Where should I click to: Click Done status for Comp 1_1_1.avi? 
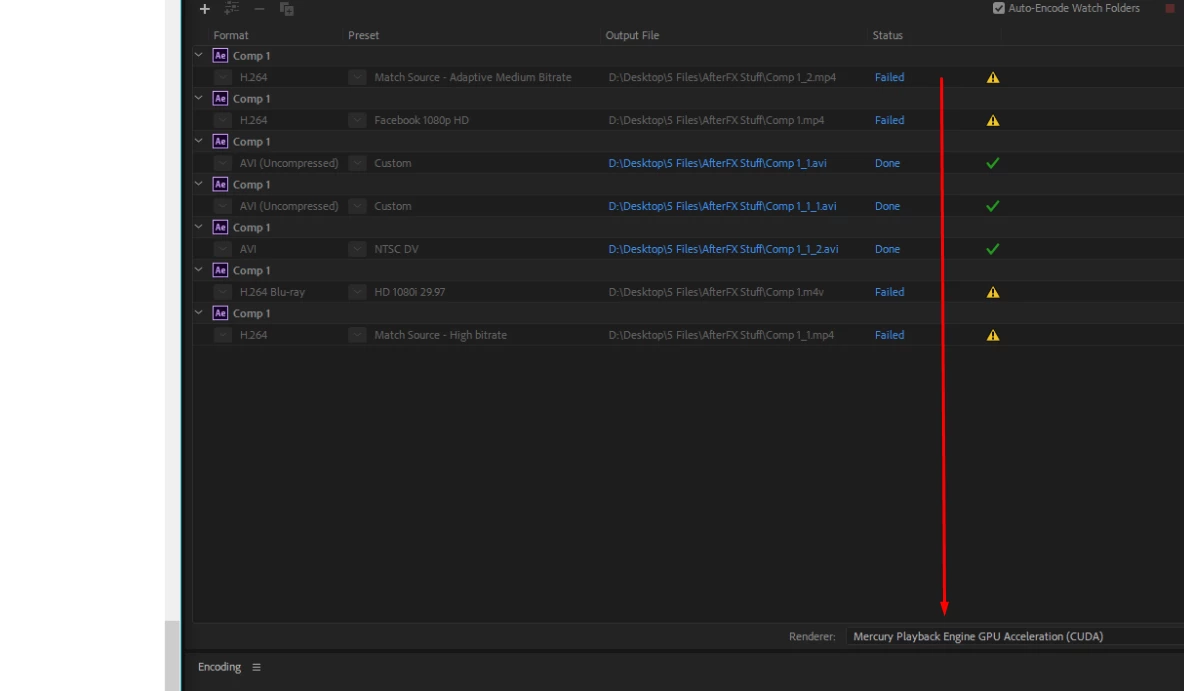[887, 206]
